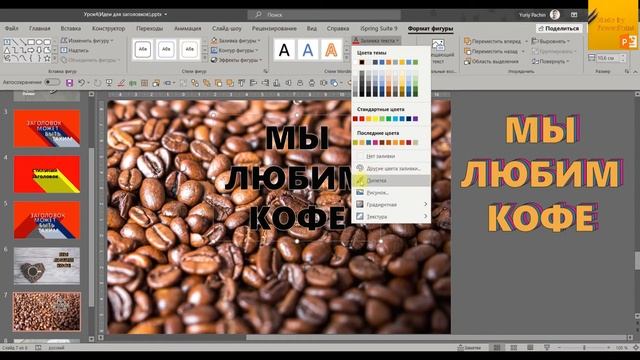Click the Alt text picture icon in ribbon

click(438, 45)
